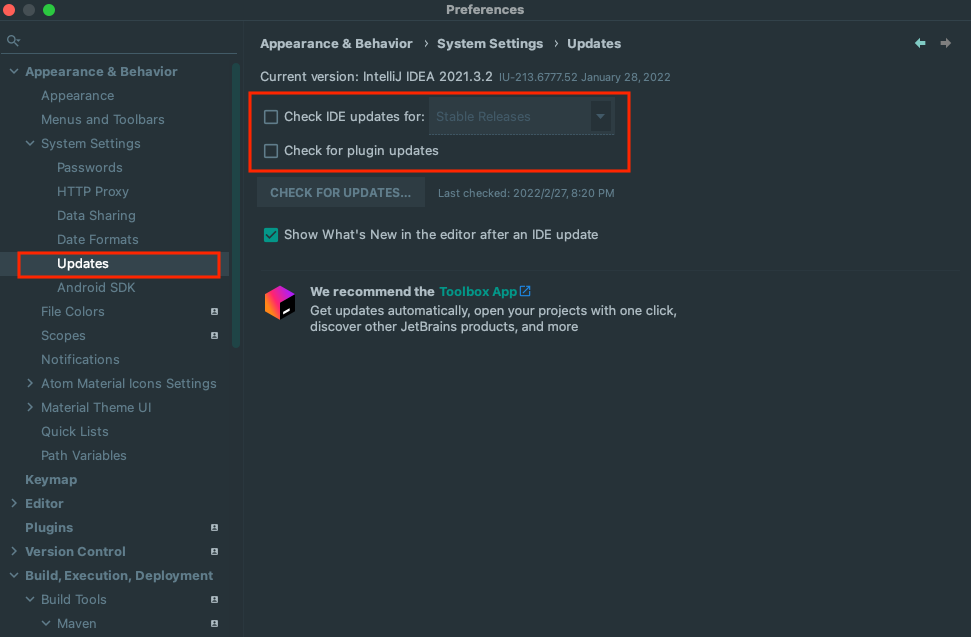The height and width of the screenshot is (637, 971).
Task: Click the project-level icon next to Maven
Action: [214, 623]
